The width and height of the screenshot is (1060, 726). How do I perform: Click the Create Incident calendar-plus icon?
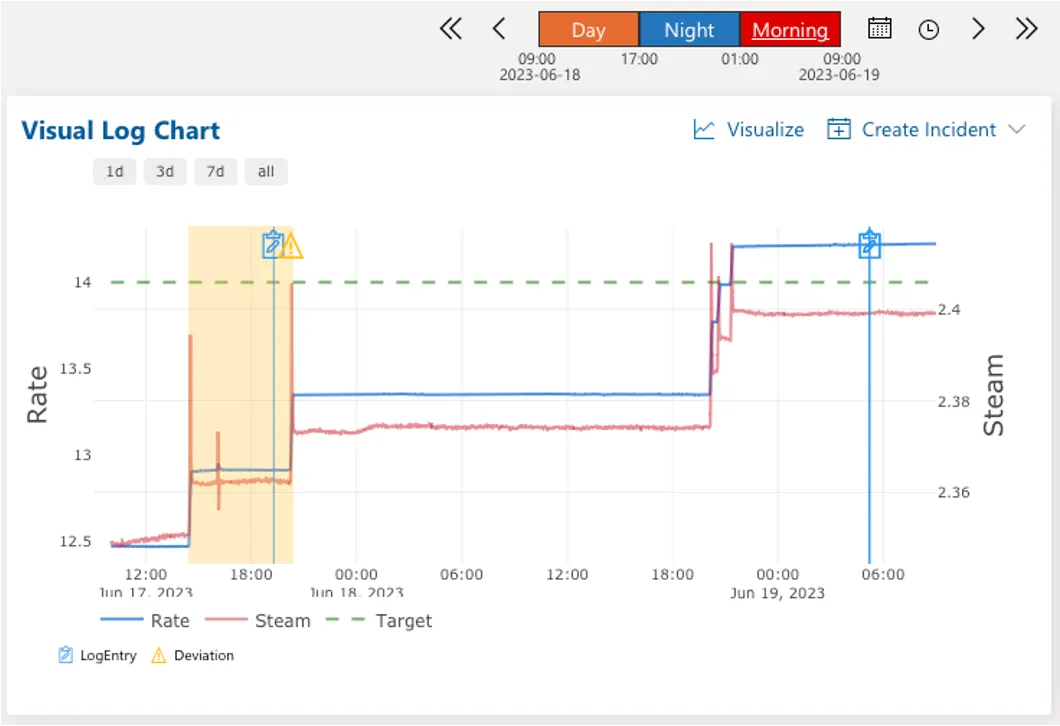(838, 129)
